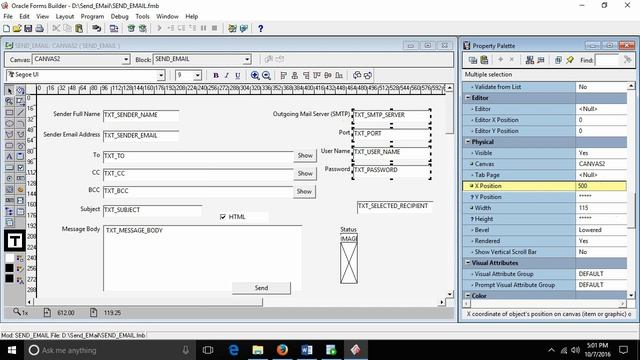Click the canvas horizontal scrollbar

[x=148, y=302]
